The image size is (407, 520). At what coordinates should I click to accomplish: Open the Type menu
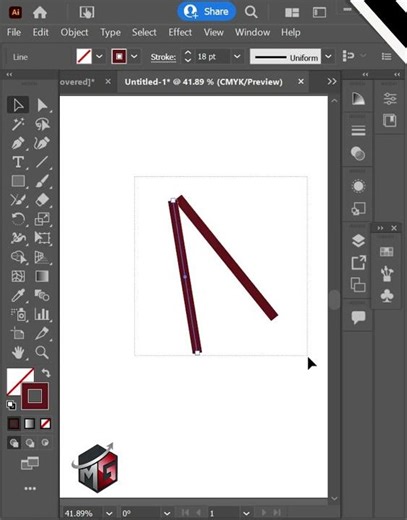pyautogui.click(x=110, y=32)
